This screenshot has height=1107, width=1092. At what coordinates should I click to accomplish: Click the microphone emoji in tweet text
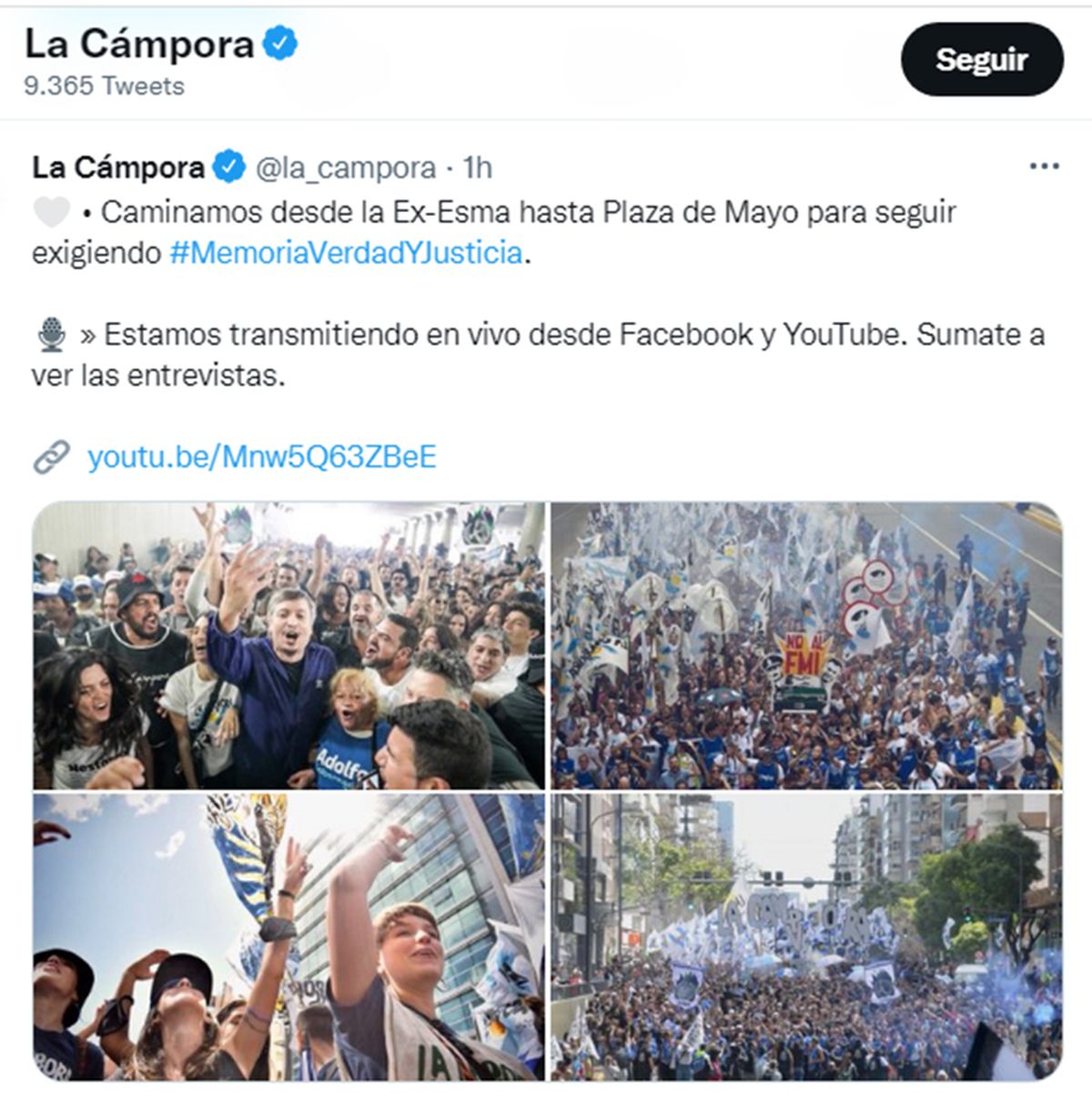tap(52, 335)
